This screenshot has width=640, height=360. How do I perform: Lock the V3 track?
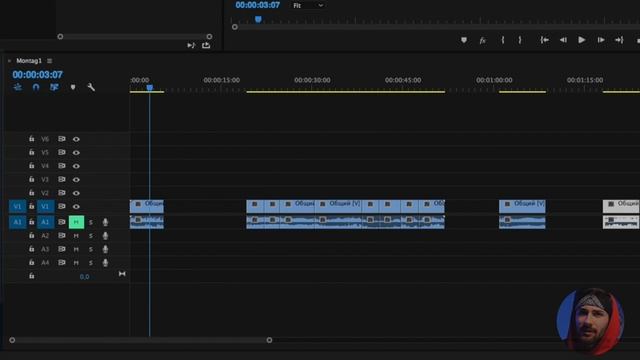click(x=31, y=179)
